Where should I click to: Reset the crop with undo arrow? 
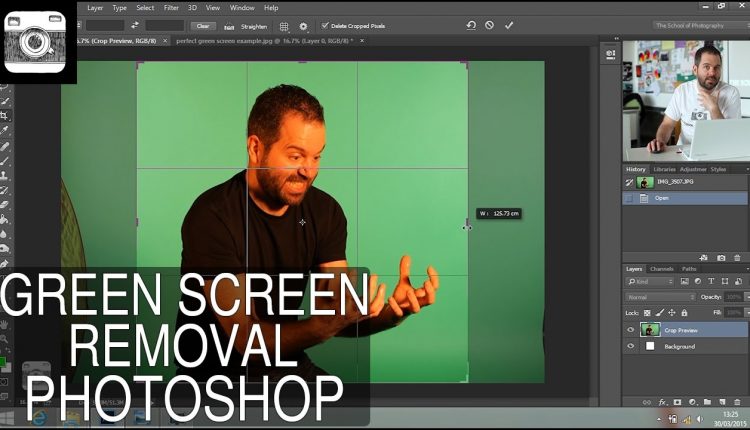pyautogui.click(x=471, y=25)
